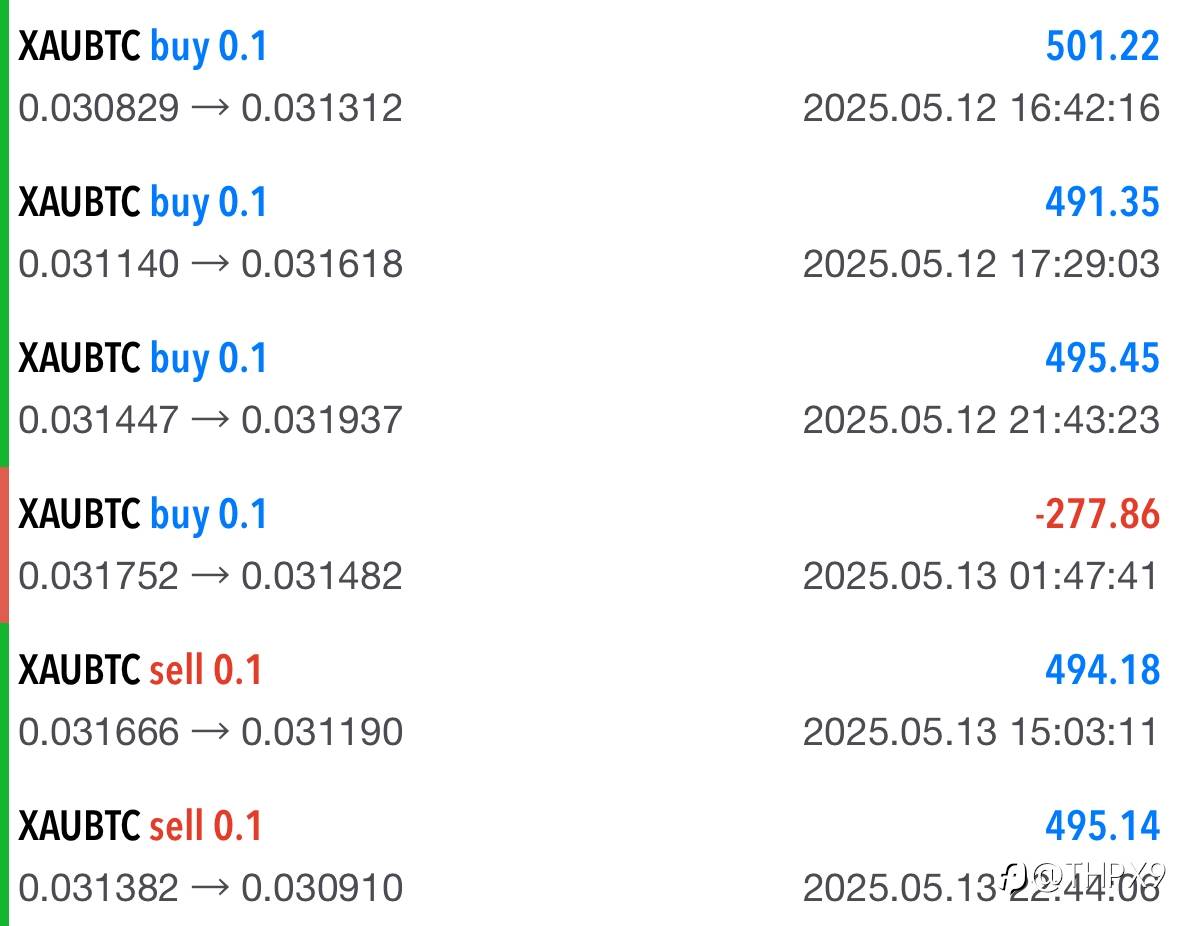Tap the timestamp 2025.05.13 15:03:11
The width and height of the screenshot is (1179, 926).
coord(981,732)
